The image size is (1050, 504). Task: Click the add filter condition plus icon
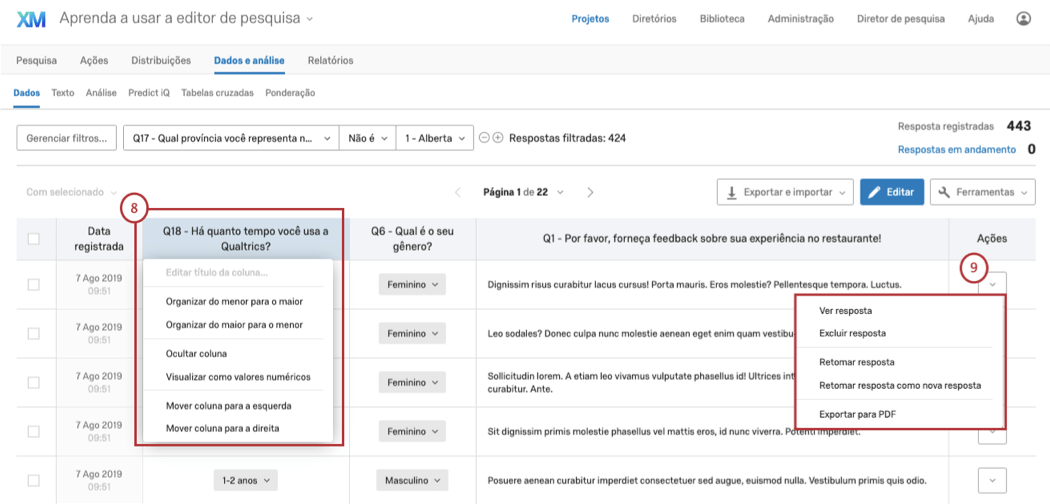tap(498, 138)
